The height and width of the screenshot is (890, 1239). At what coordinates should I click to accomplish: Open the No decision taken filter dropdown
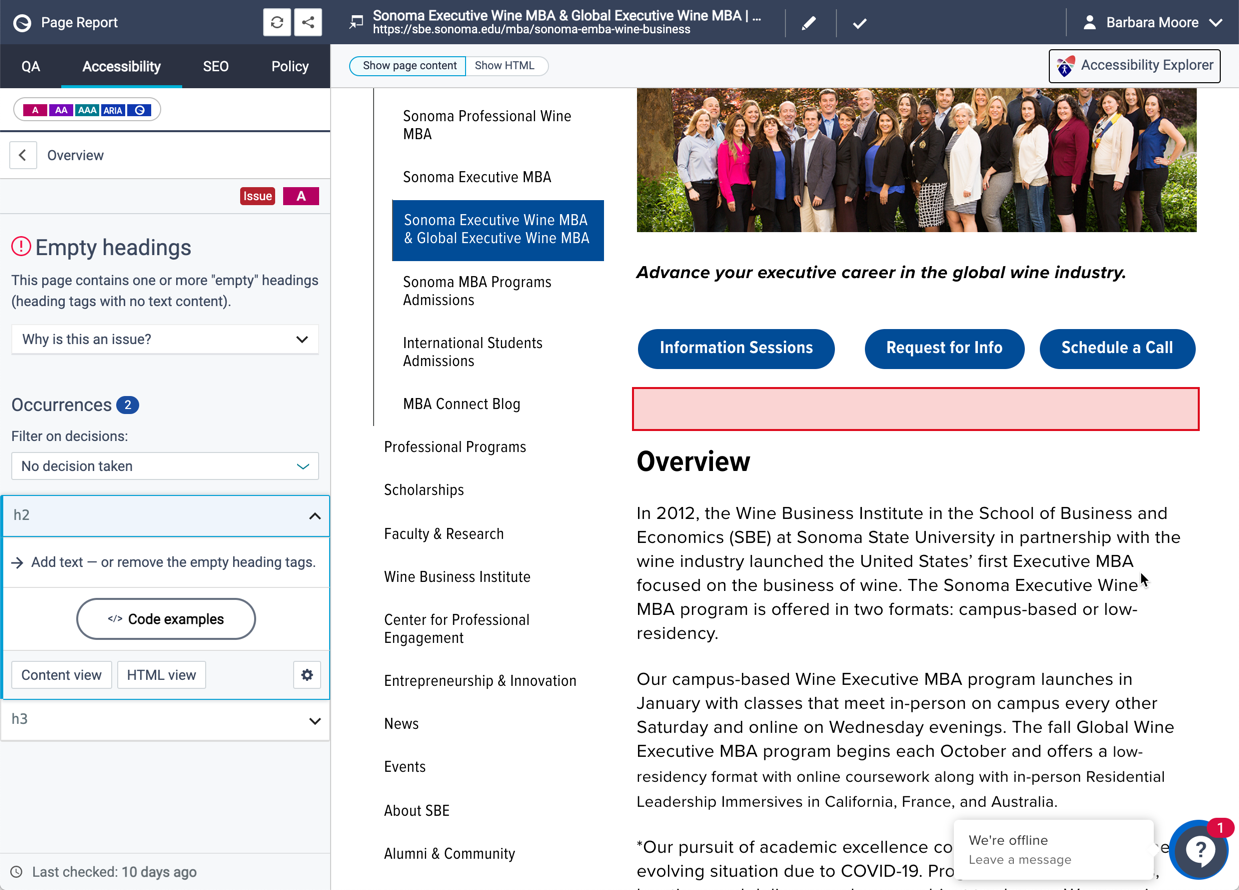click(164, 466)
